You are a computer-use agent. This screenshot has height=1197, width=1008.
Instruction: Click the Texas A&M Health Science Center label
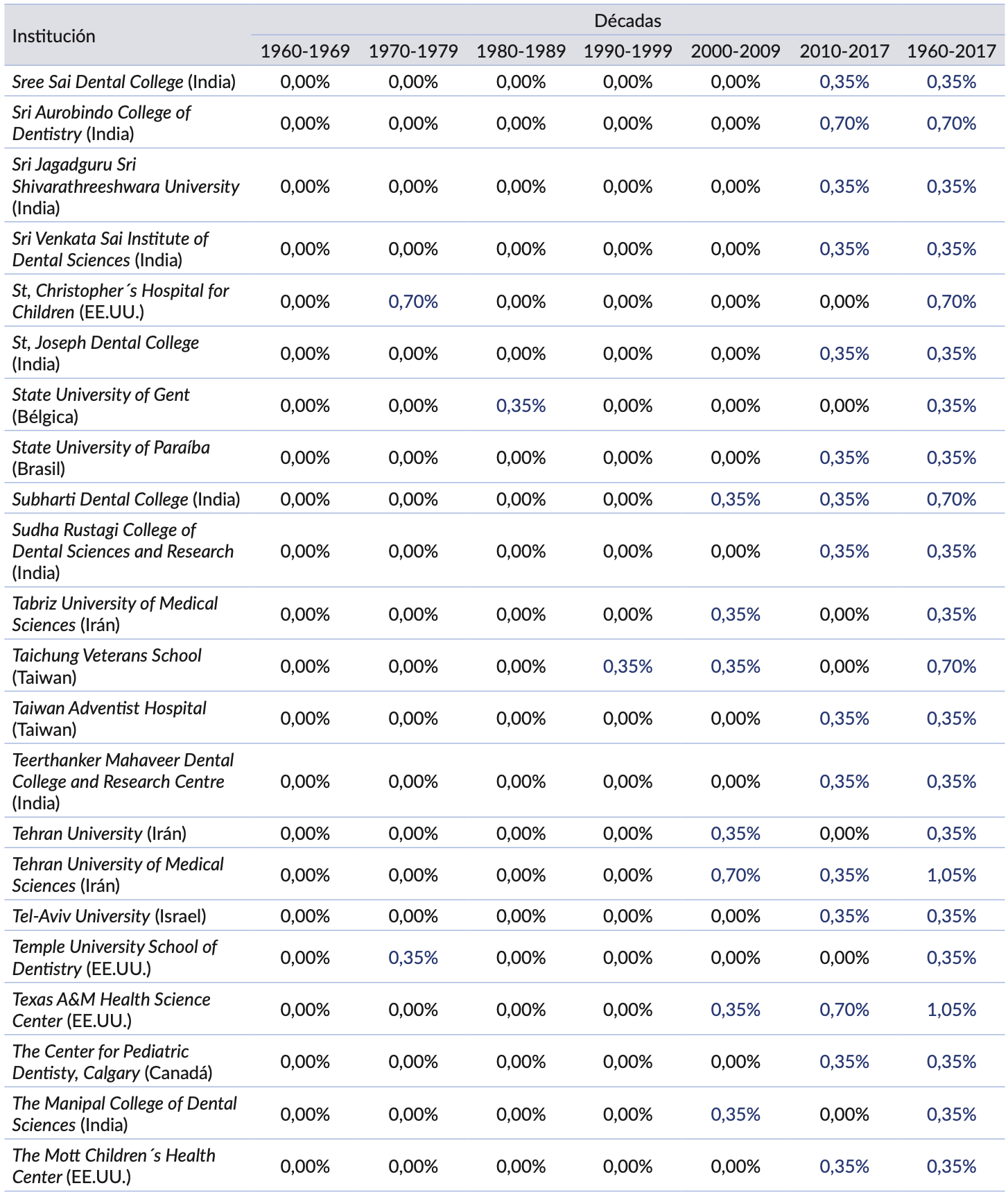coord(111,1010)
